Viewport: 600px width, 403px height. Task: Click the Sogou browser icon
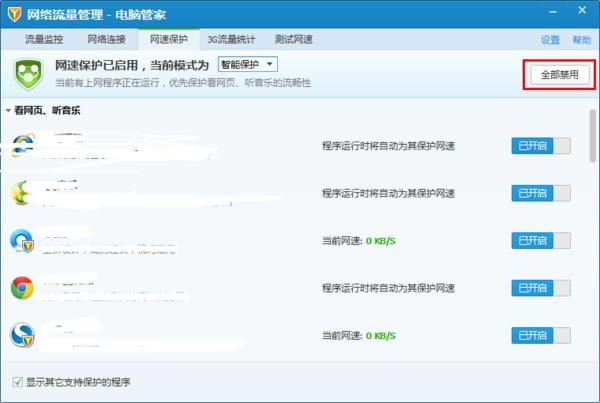point(23,335)
